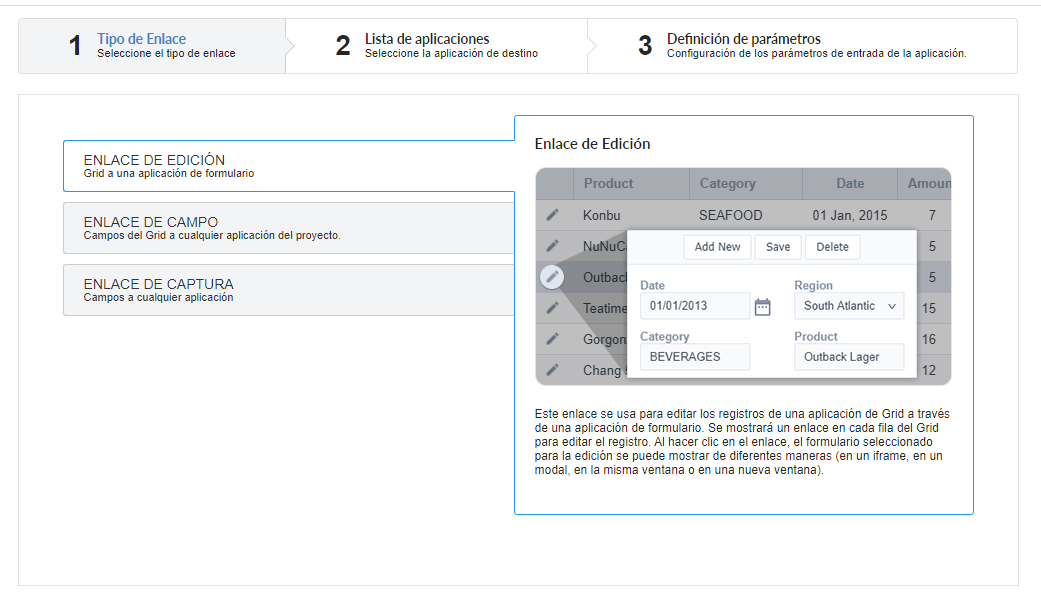Choose the ENLACE DE CAMPO option
Image resolution: width=1041 pixels, height=614 pixels.
click(x=289, y=228)
